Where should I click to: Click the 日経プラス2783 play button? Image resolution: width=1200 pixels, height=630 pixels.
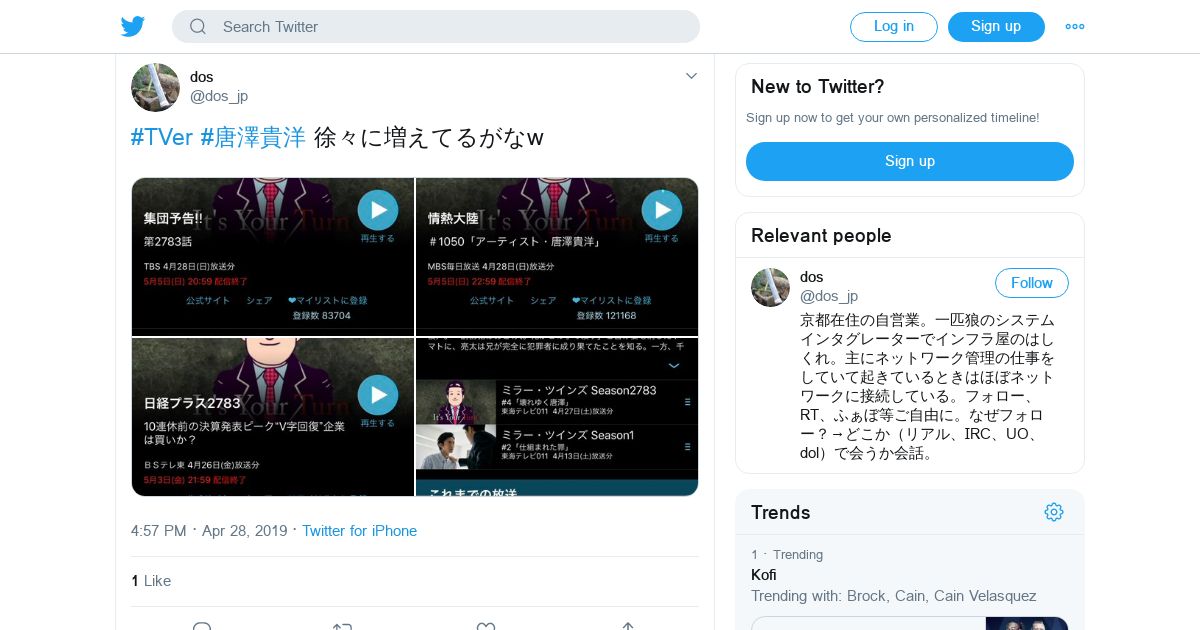[378, 395]
